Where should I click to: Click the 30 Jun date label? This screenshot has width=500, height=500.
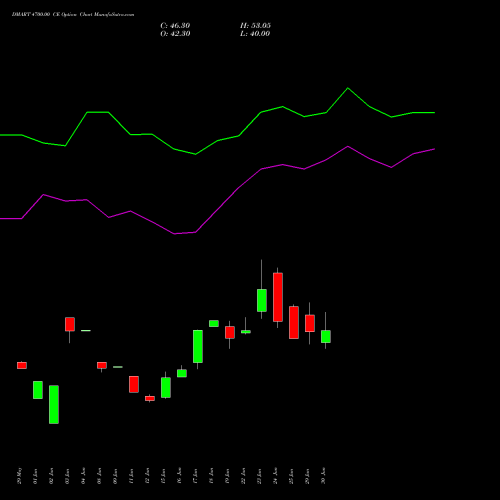click(323, 476)
